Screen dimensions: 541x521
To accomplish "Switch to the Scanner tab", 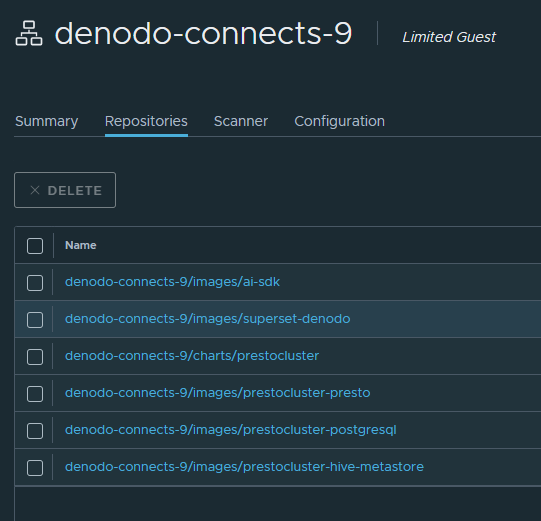I will (241, 121).
